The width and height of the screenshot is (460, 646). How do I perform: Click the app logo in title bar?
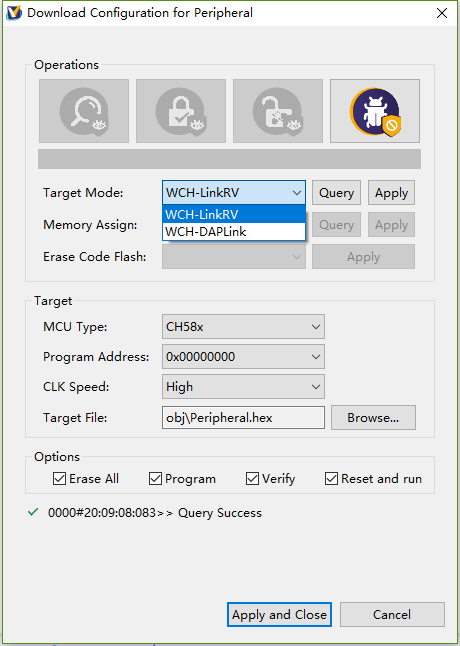(13, 13)
